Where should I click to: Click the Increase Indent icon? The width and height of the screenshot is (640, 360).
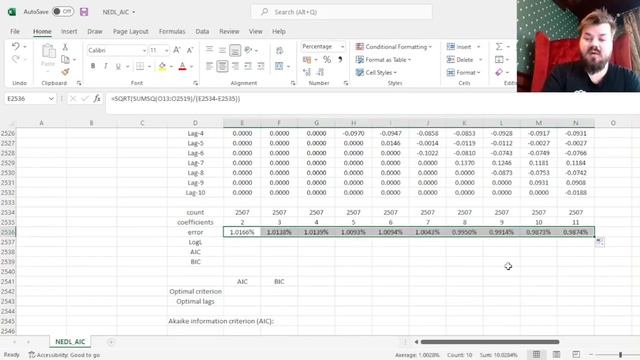coord(260,66)
